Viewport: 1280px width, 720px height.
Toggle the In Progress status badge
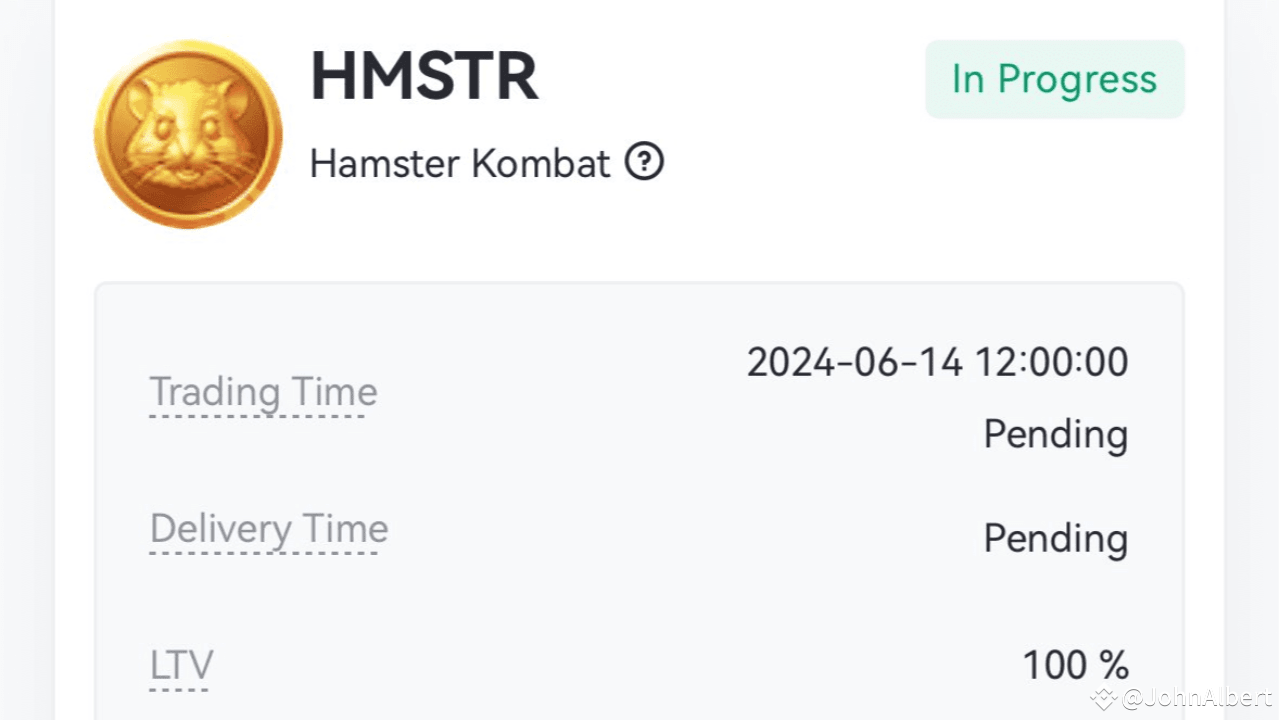1054,79
